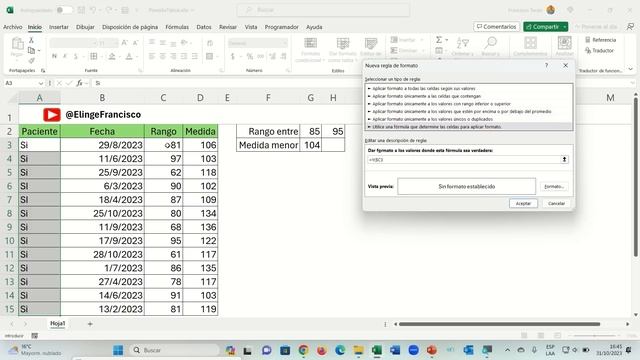Click the Comentarios button

click(x=496, y=27)
